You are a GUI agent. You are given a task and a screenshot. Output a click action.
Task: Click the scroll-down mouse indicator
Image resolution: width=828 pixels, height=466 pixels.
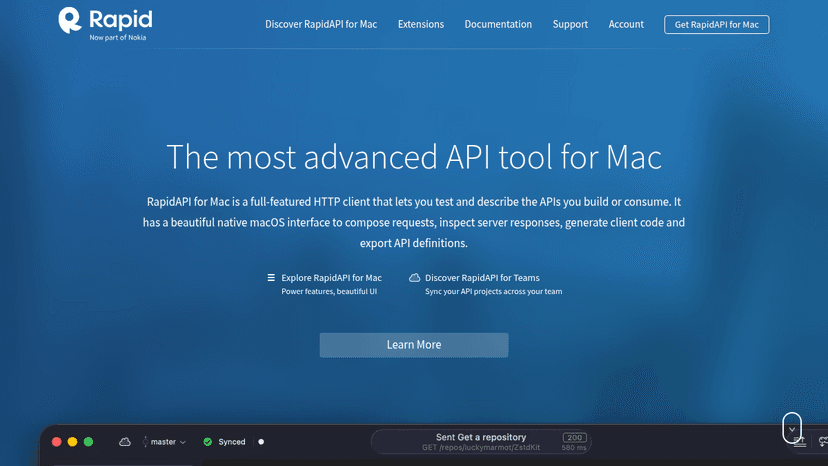pos(792,427)
